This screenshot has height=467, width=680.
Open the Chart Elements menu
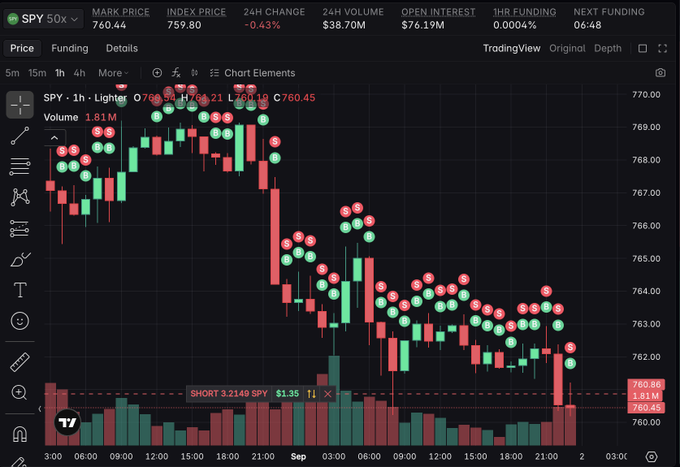(x=252, y=73)
